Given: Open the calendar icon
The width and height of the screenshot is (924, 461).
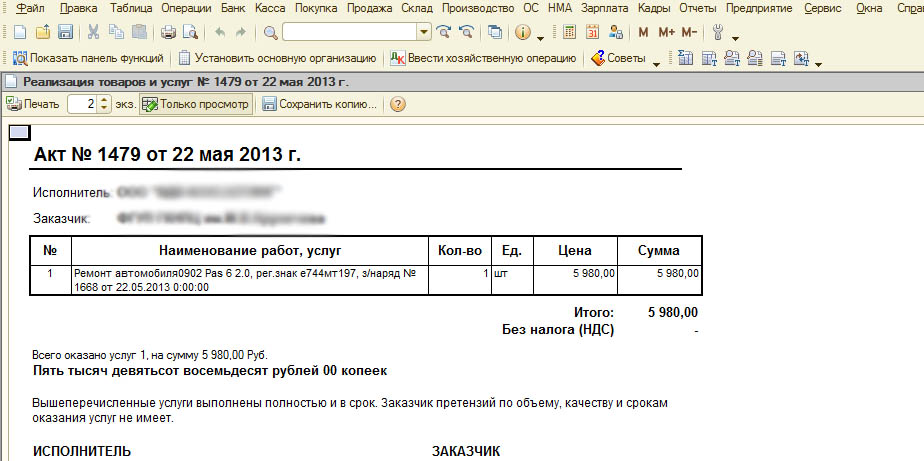Looking at the screenshot, I should click(592, 33).
